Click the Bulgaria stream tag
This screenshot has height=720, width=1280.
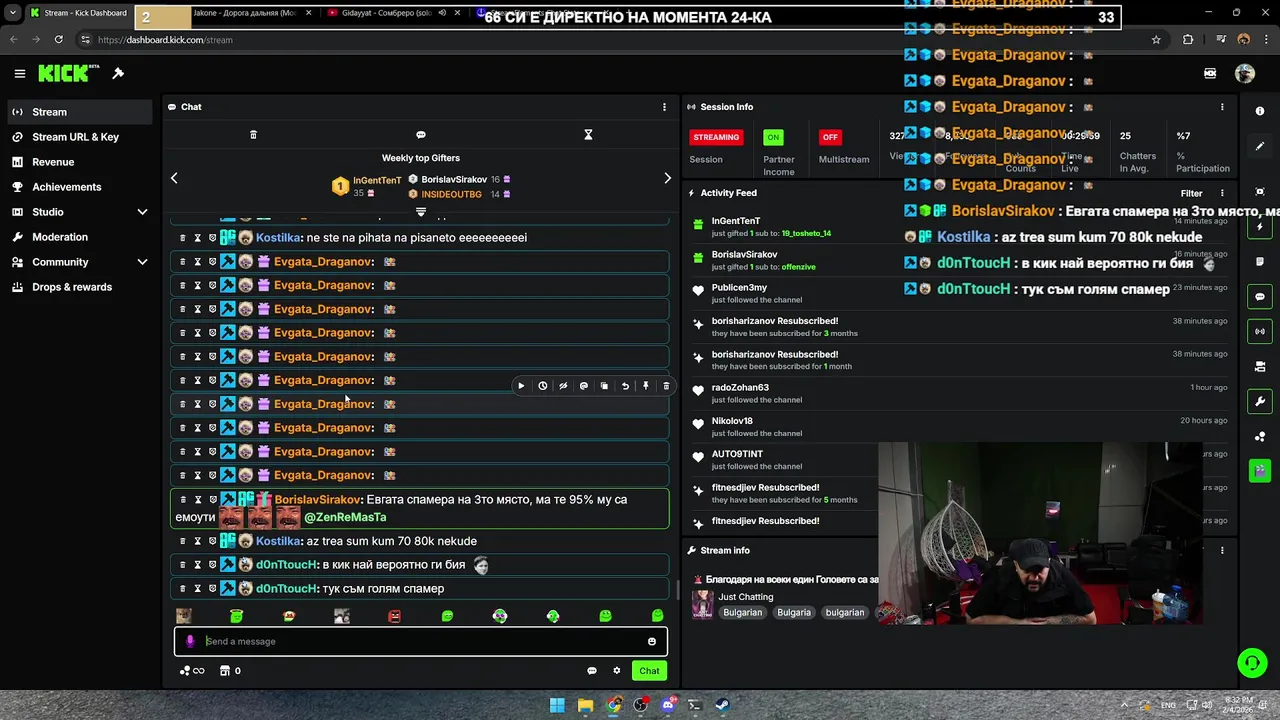tap(794, 612)
